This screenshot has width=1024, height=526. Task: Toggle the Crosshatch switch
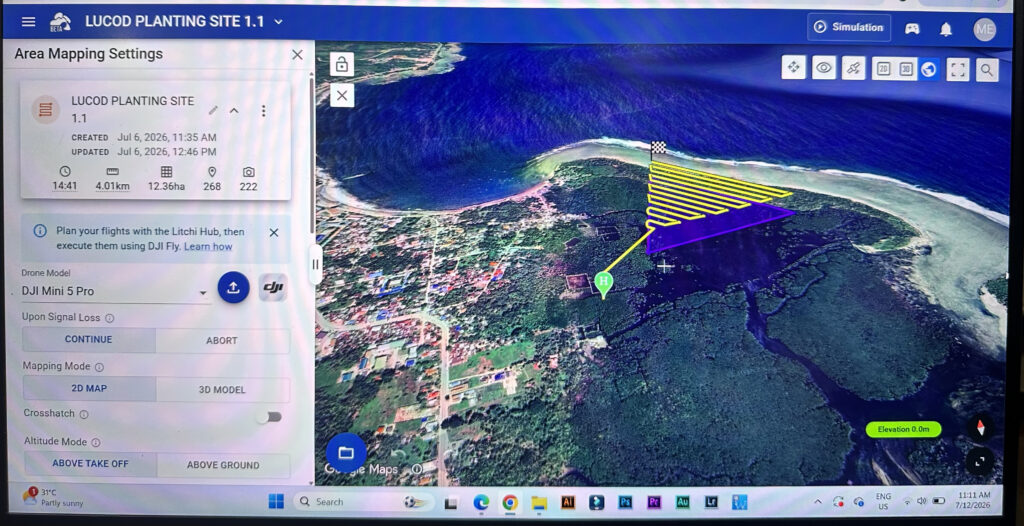point(269,417)
